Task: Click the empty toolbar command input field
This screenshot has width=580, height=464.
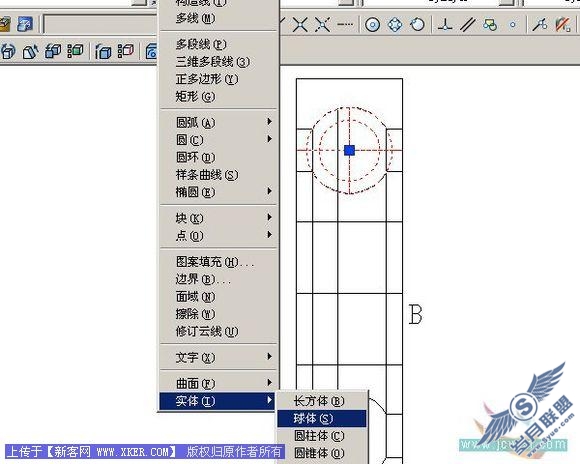Action: [x=101, y=24]
